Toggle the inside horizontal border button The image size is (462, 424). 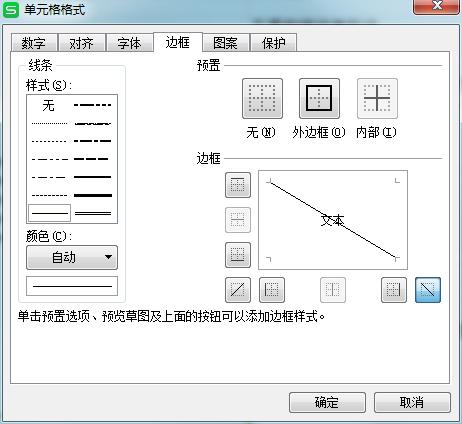pos(238,220)
